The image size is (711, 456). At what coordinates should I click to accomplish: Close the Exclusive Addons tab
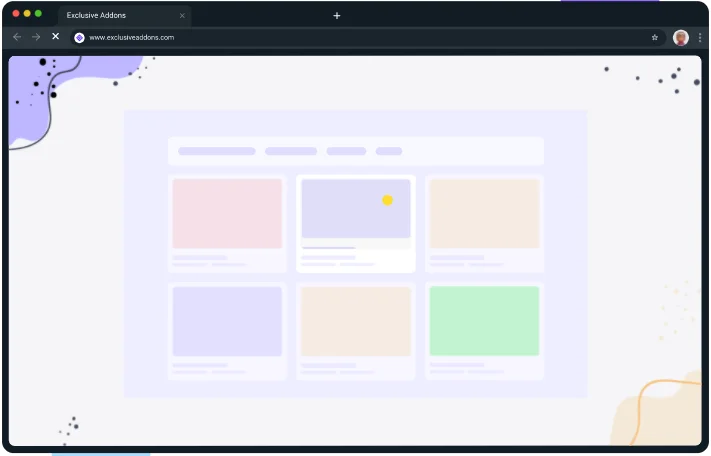coord(182,15)
